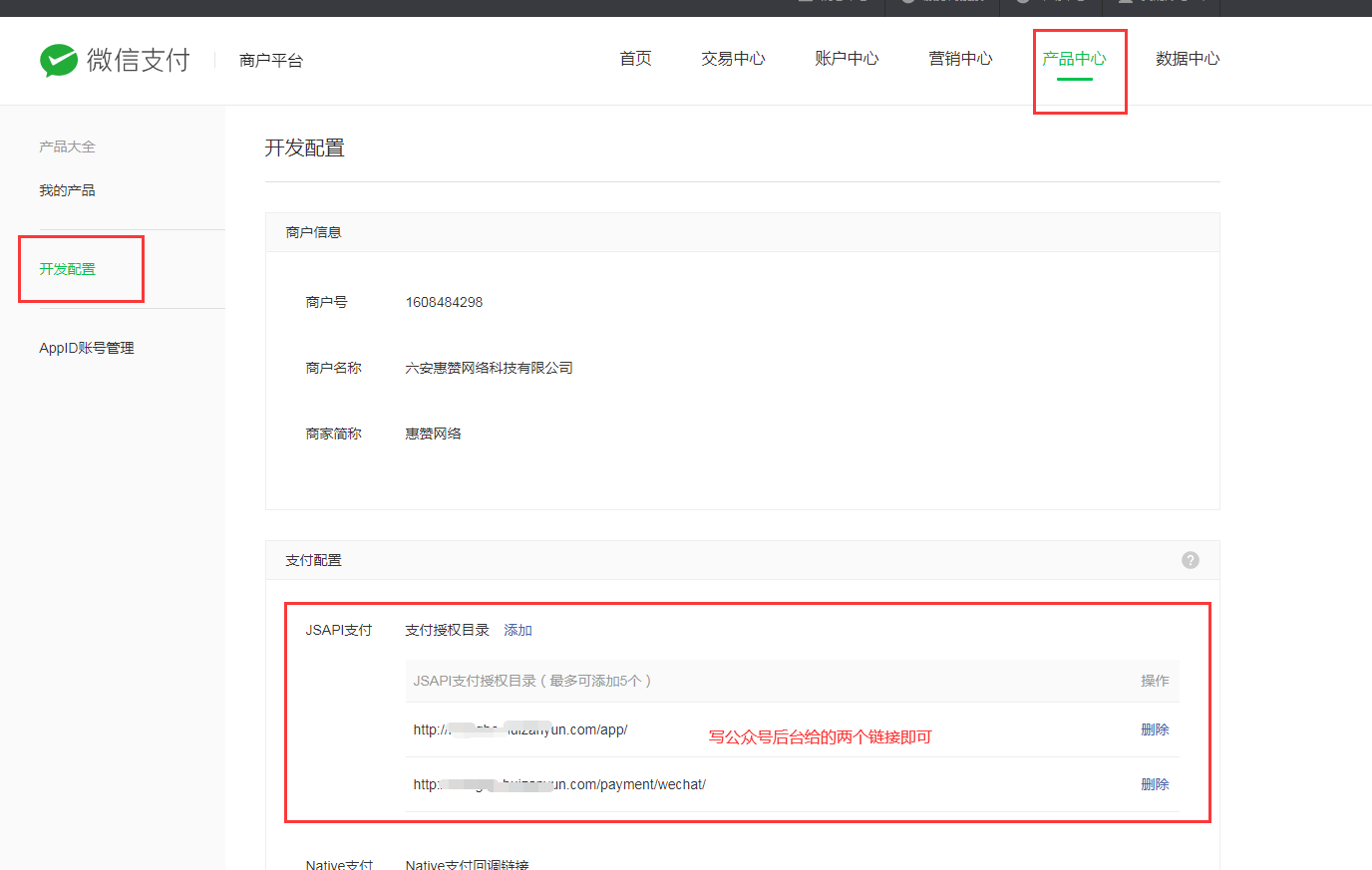Open AppID账号管理 in the sidebar
1372x870 pixels.
pyautogui.click(x=87, y=348)
